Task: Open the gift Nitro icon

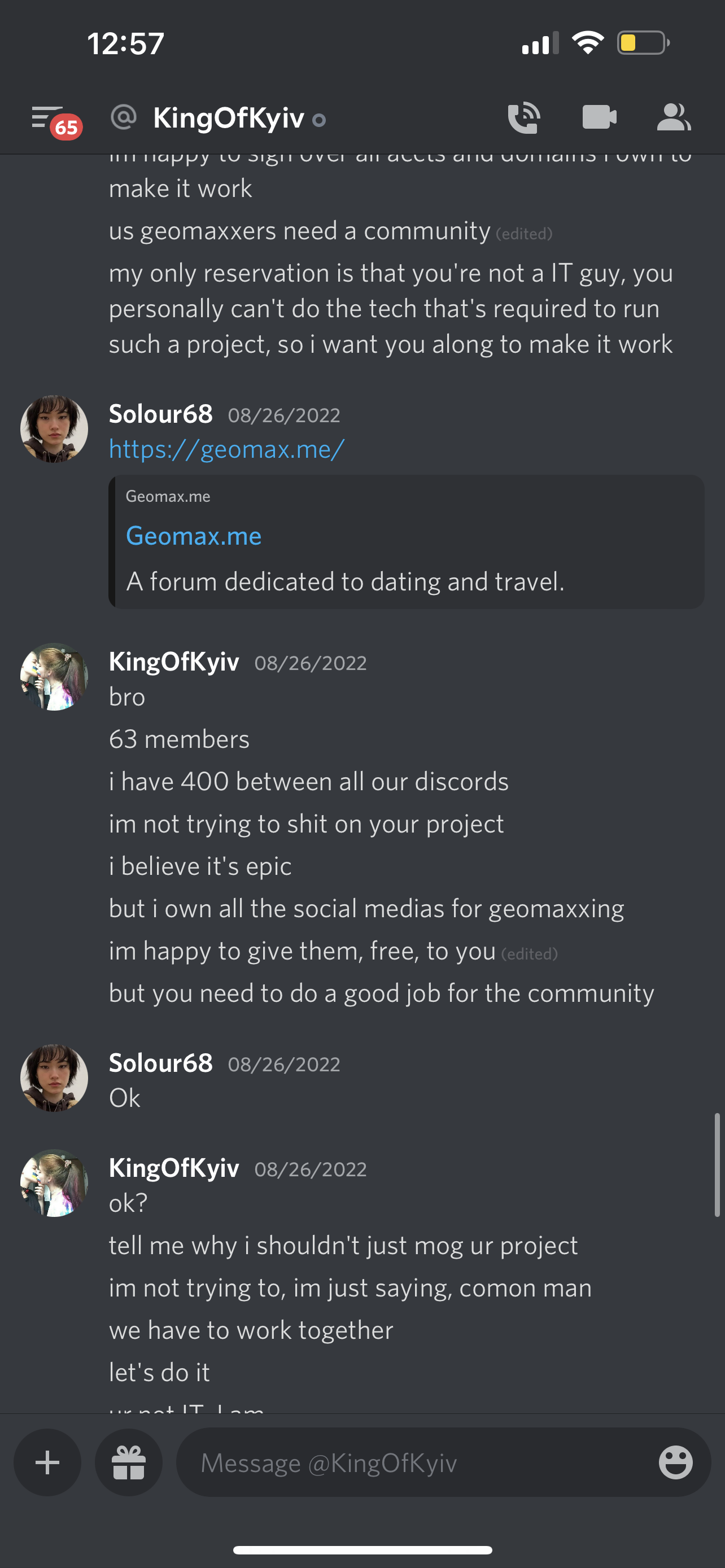Action: tap(129, 1462)
